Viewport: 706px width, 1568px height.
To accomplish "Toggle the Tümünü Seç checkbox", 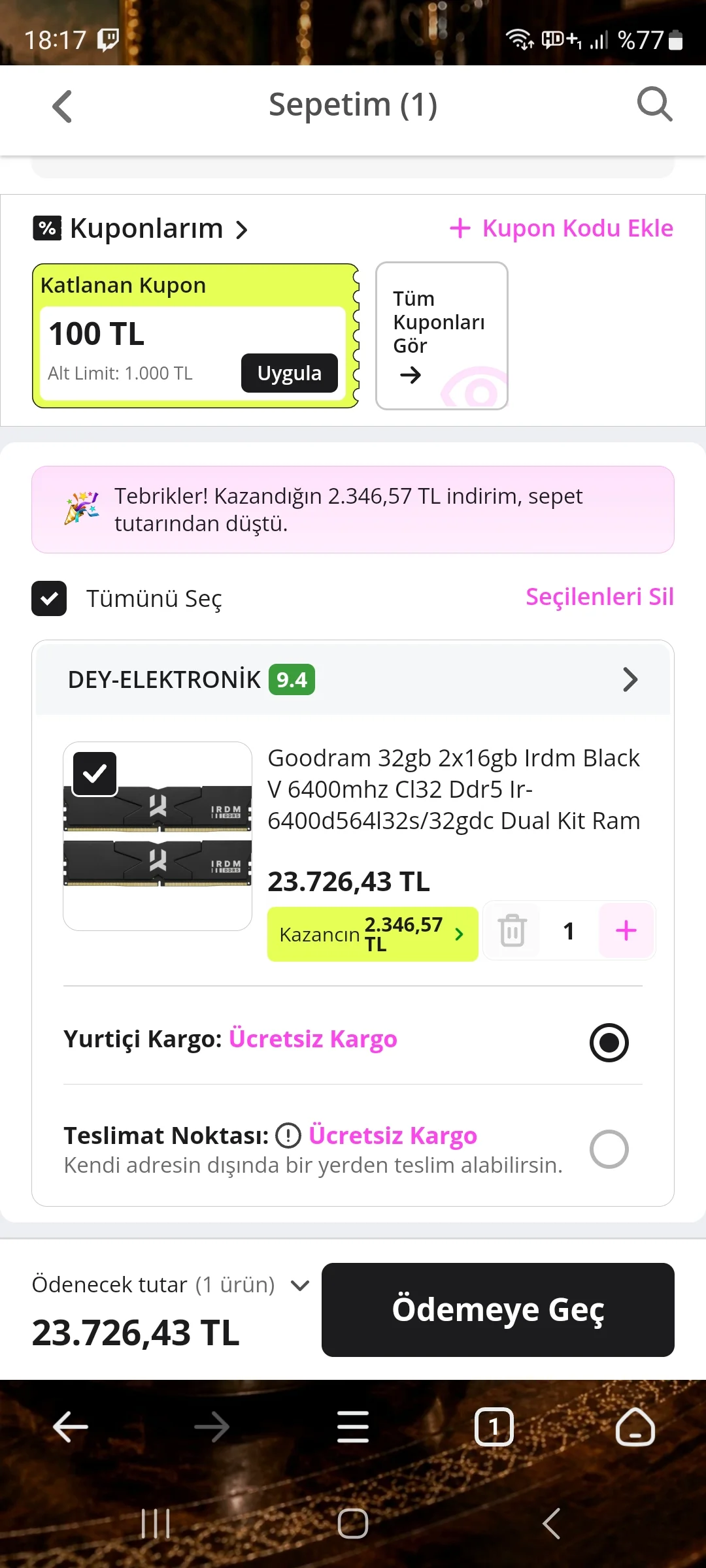I will tap(49, 598).
